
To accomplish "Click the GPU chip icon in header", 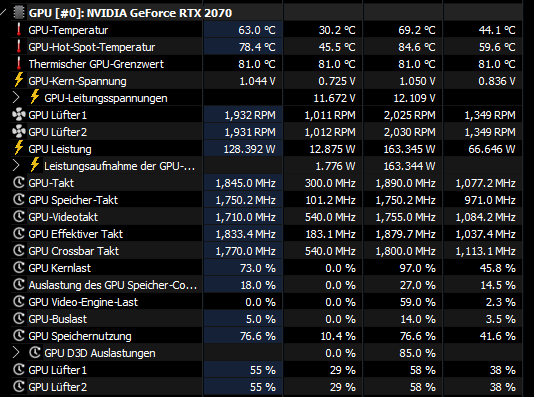I will point(19,13).
